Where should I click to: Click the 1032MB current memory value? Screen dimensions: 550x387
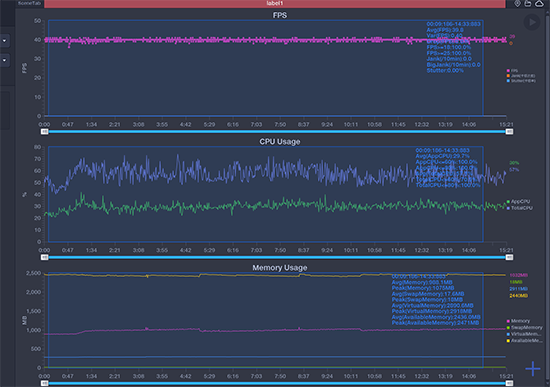pos(518,275)
